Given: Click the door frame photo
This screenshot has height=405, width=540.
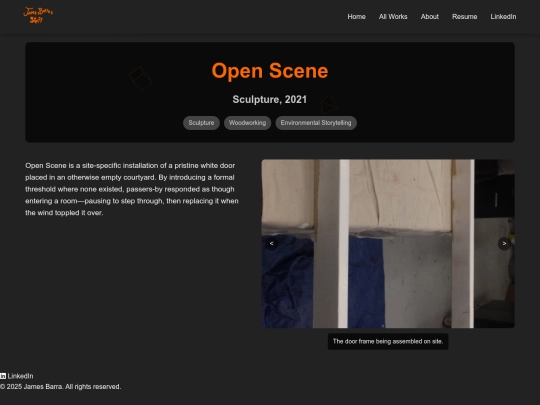Looking at the screenshot, I should (x=388, y=243).
